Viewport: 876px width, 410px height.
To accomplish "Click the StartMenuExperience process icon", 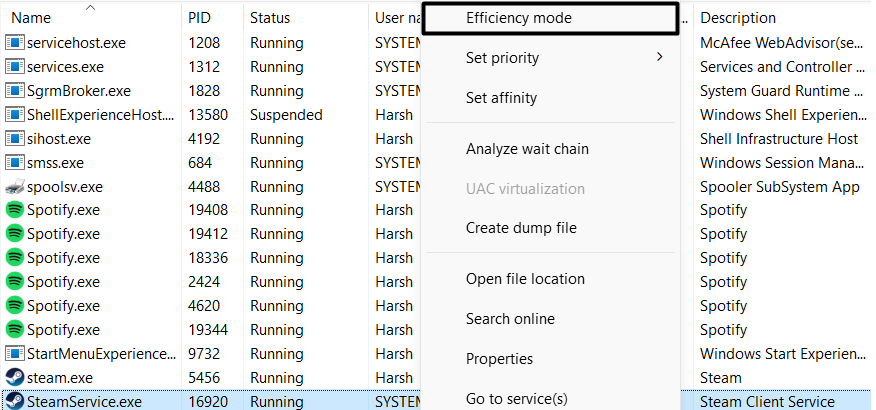I will click(14, 354).
